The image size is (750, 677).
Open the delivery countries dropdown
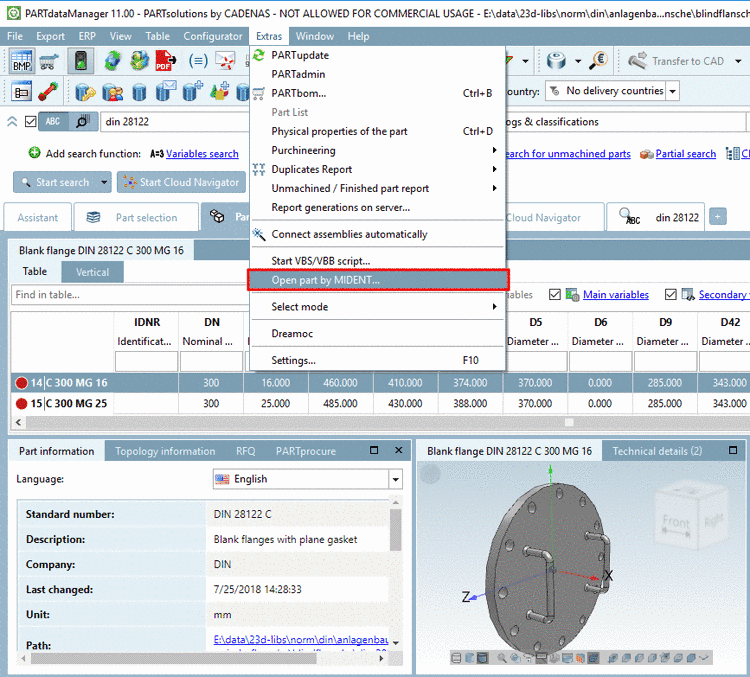tap(672, 91)
